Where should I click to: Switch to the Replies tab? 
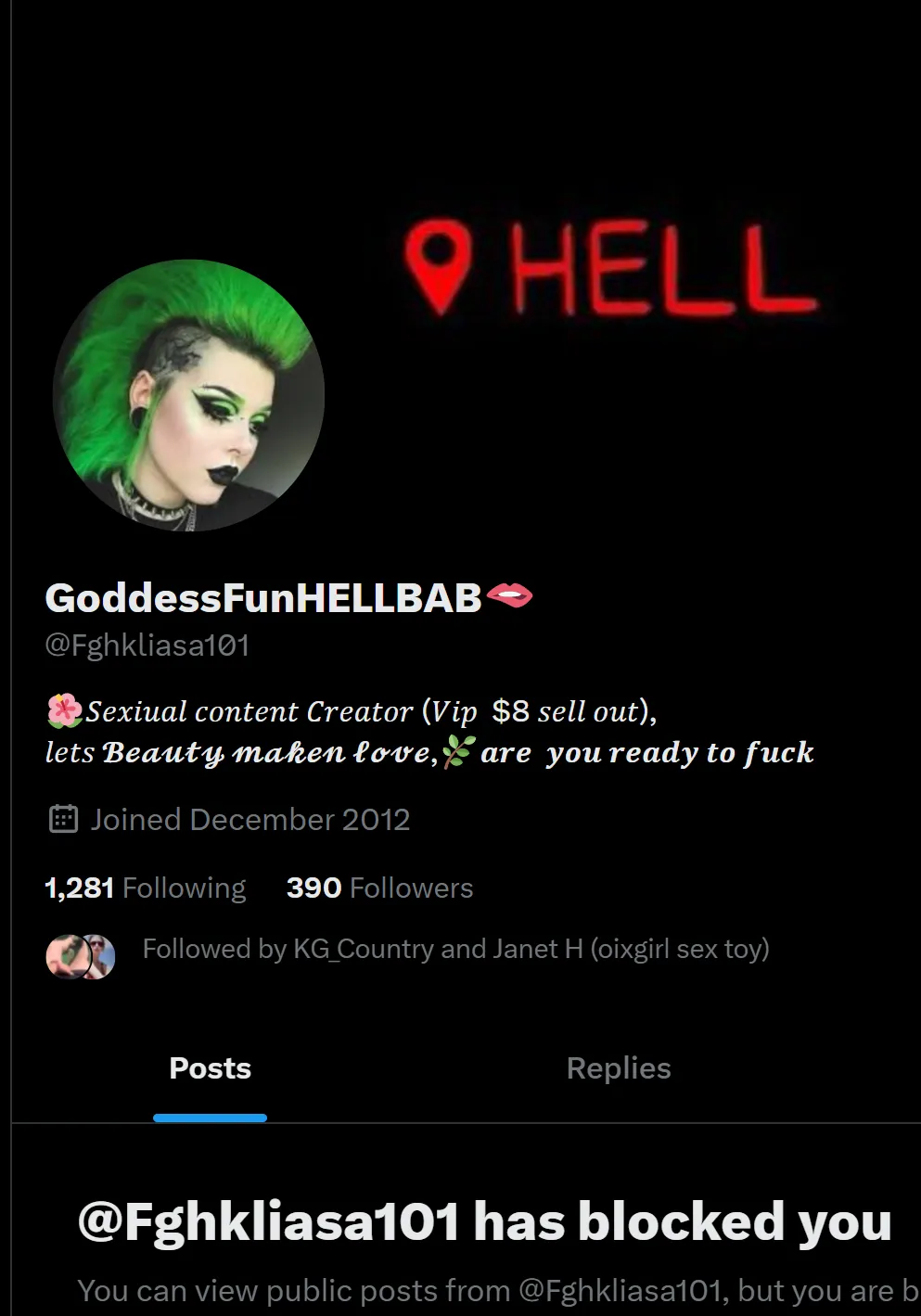619,1068
